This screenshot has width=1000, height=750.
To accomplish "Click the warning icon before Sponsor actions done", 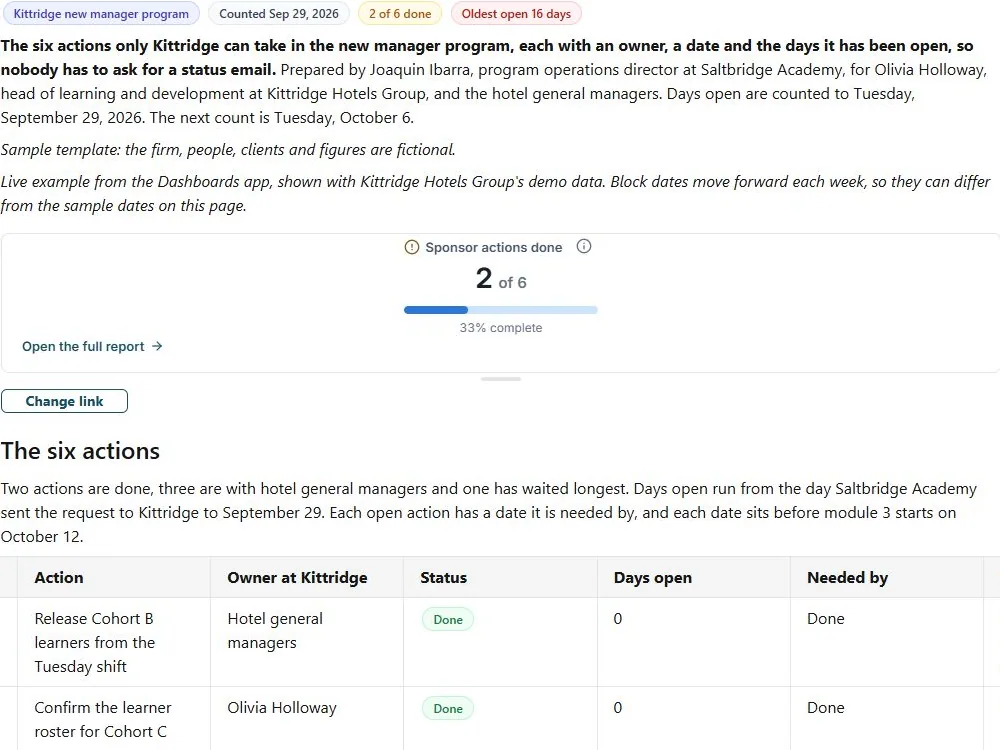I will coord(412,247).
